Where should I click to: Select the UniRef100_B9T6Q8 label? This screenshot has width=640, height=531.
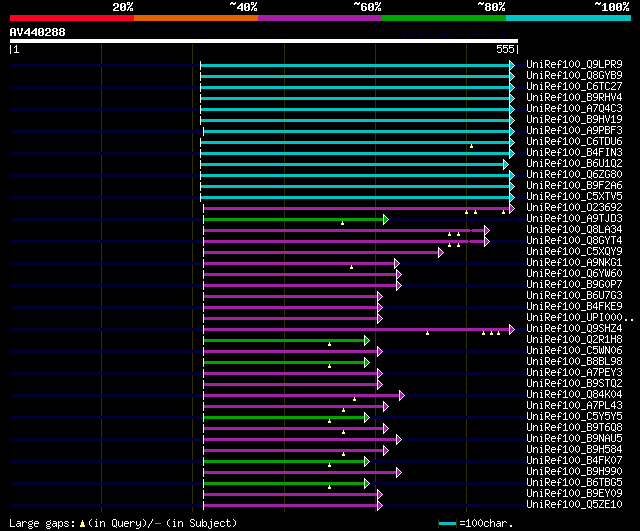point(574,428)
